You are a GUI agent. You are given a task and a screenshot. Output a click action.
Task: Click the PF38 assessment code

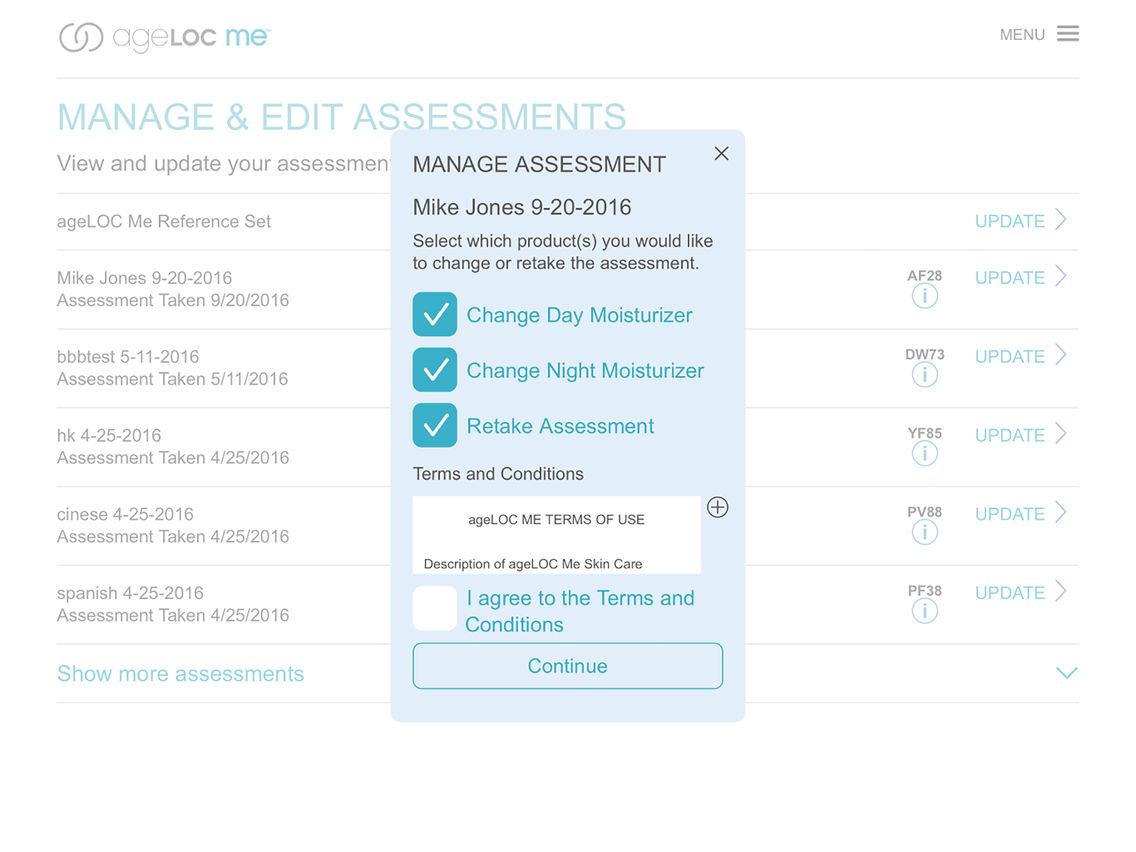[924, 591]
